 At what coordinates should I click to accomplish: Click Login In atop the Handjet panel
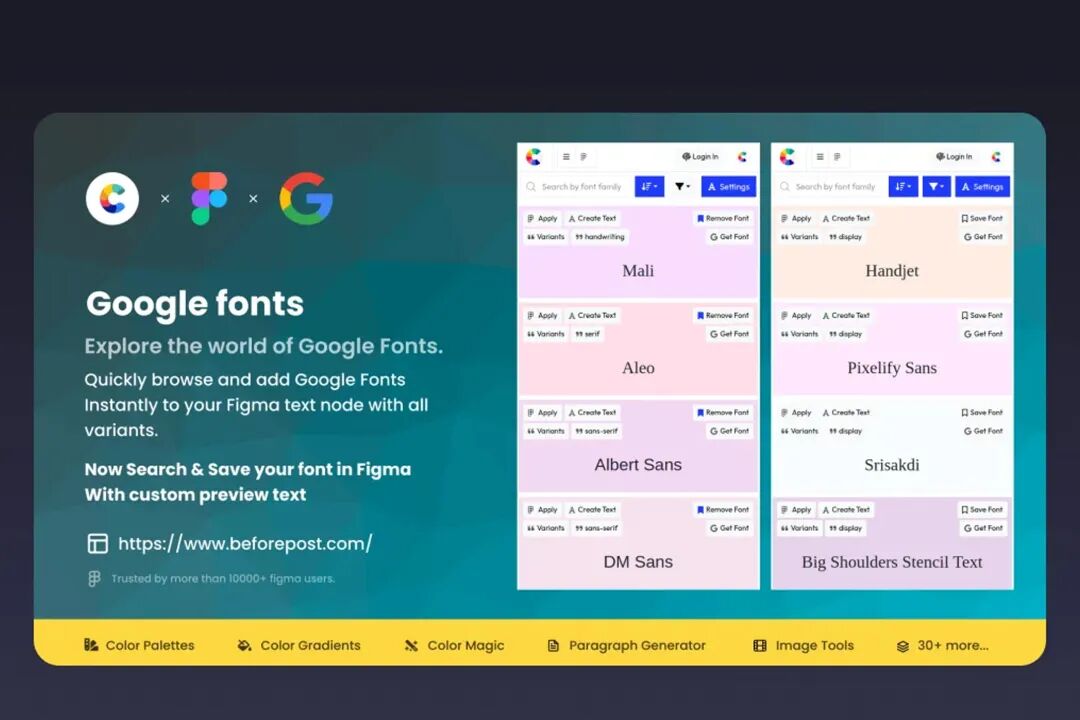(953, 157)
